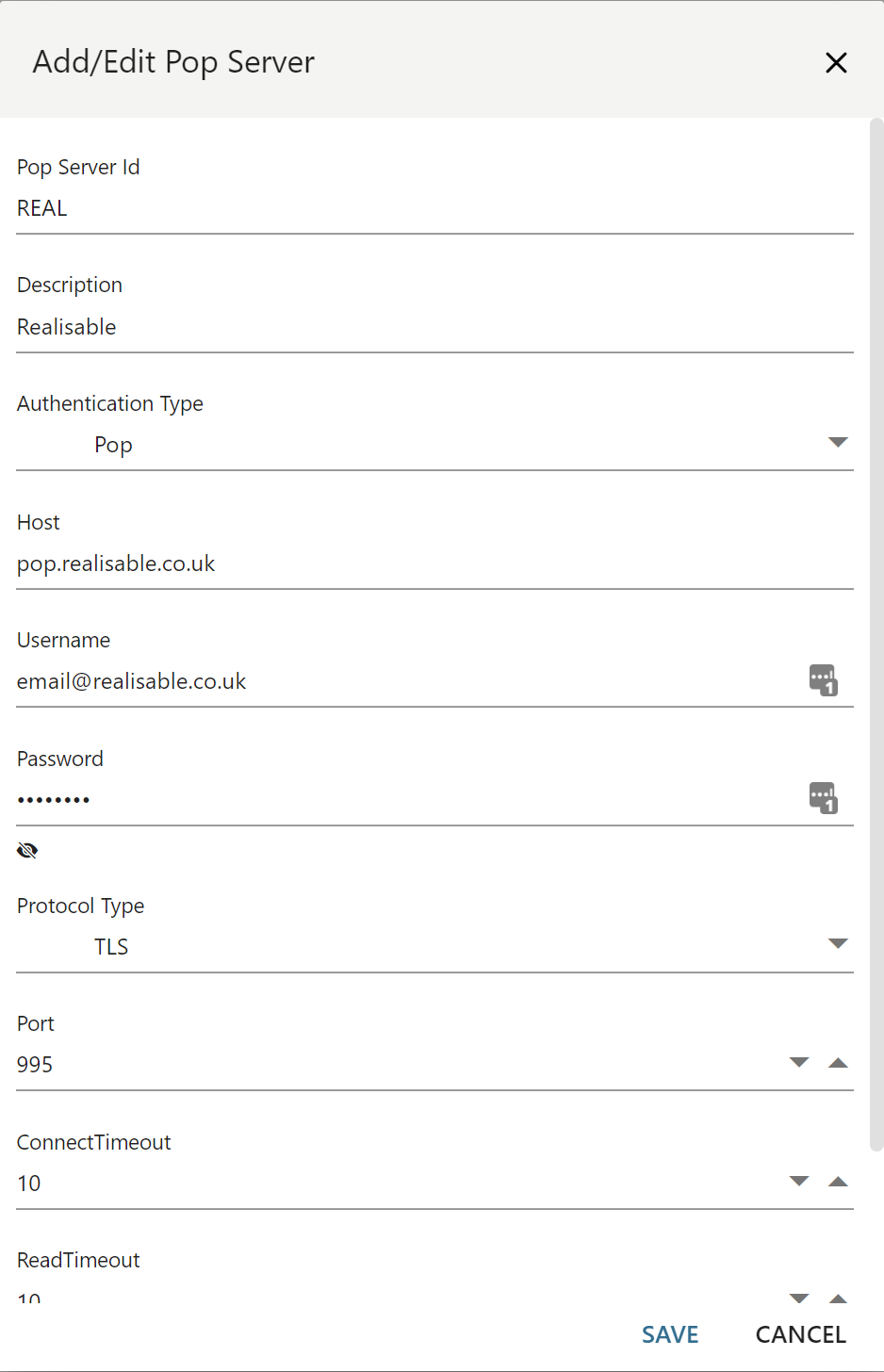This screenshot has height=1372, width=884.
Task: Increment ConnectTimeout using the up arrow
Action: pos(838,1182)
